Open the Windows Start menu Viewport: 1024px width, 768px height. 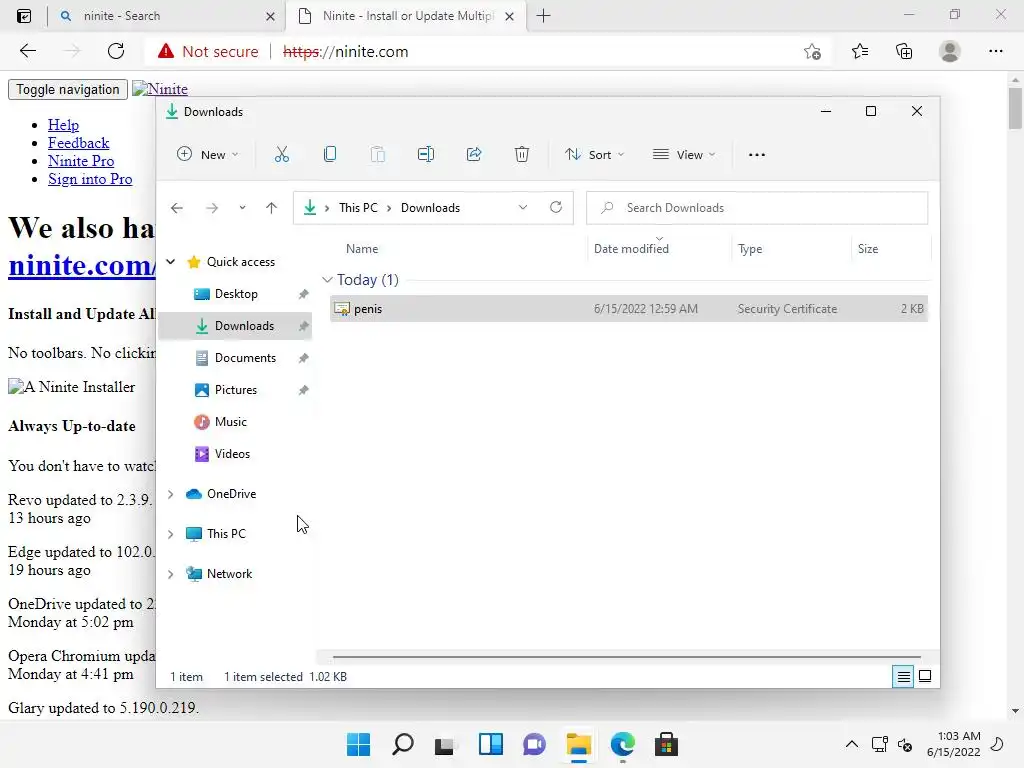click(358, 744)
